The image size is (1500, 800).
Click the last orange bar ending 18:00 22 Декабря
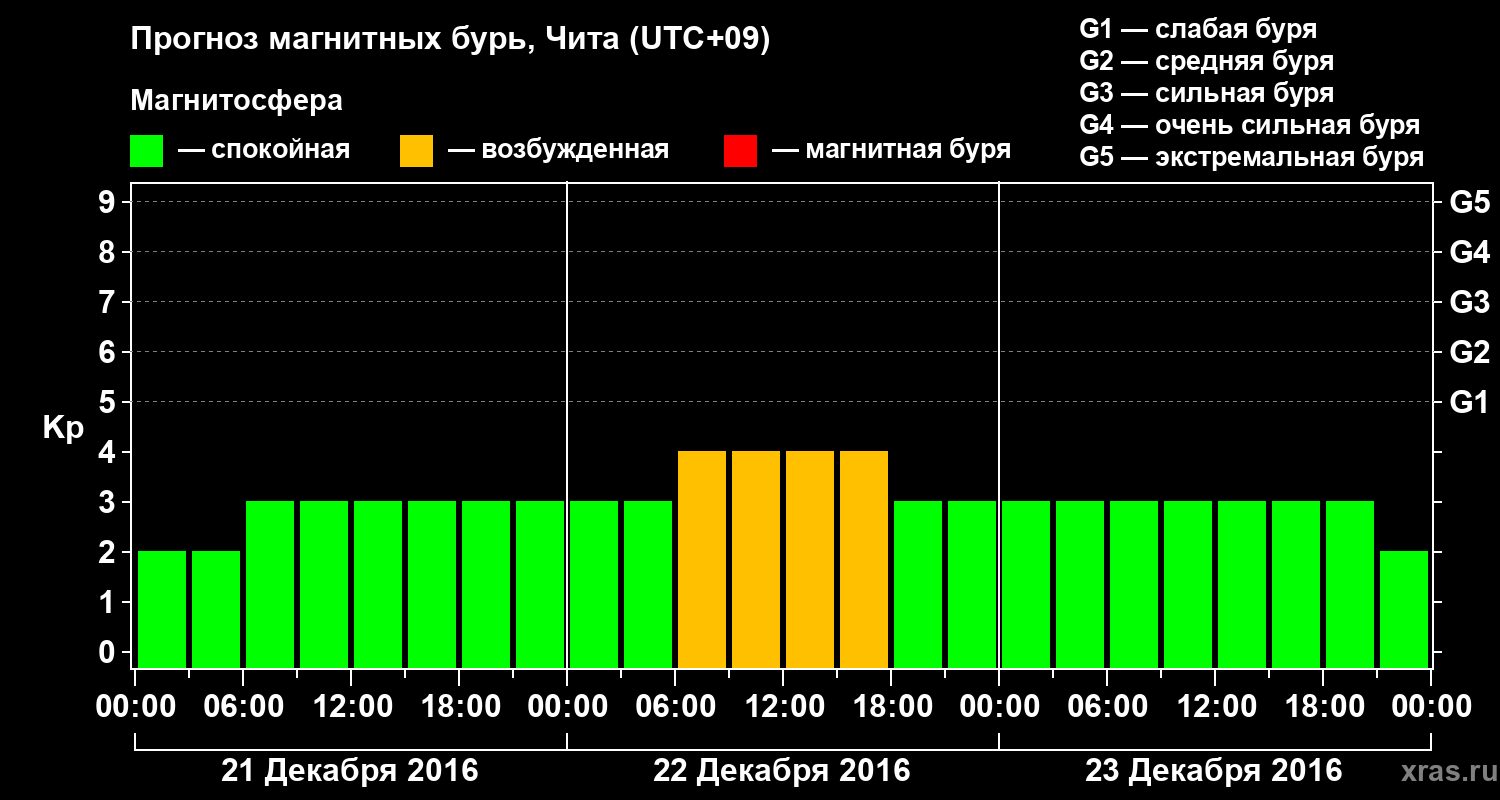point(864,559)
